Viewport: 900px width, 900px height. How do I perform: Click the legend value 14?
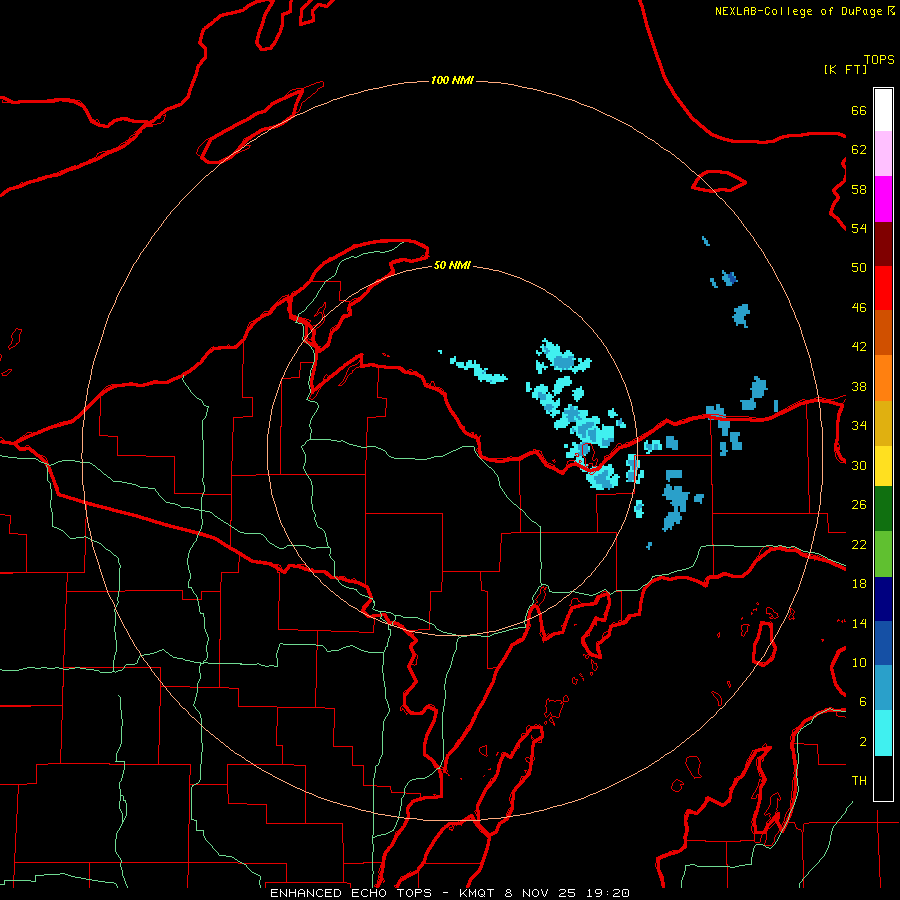(x=859, y=623)
